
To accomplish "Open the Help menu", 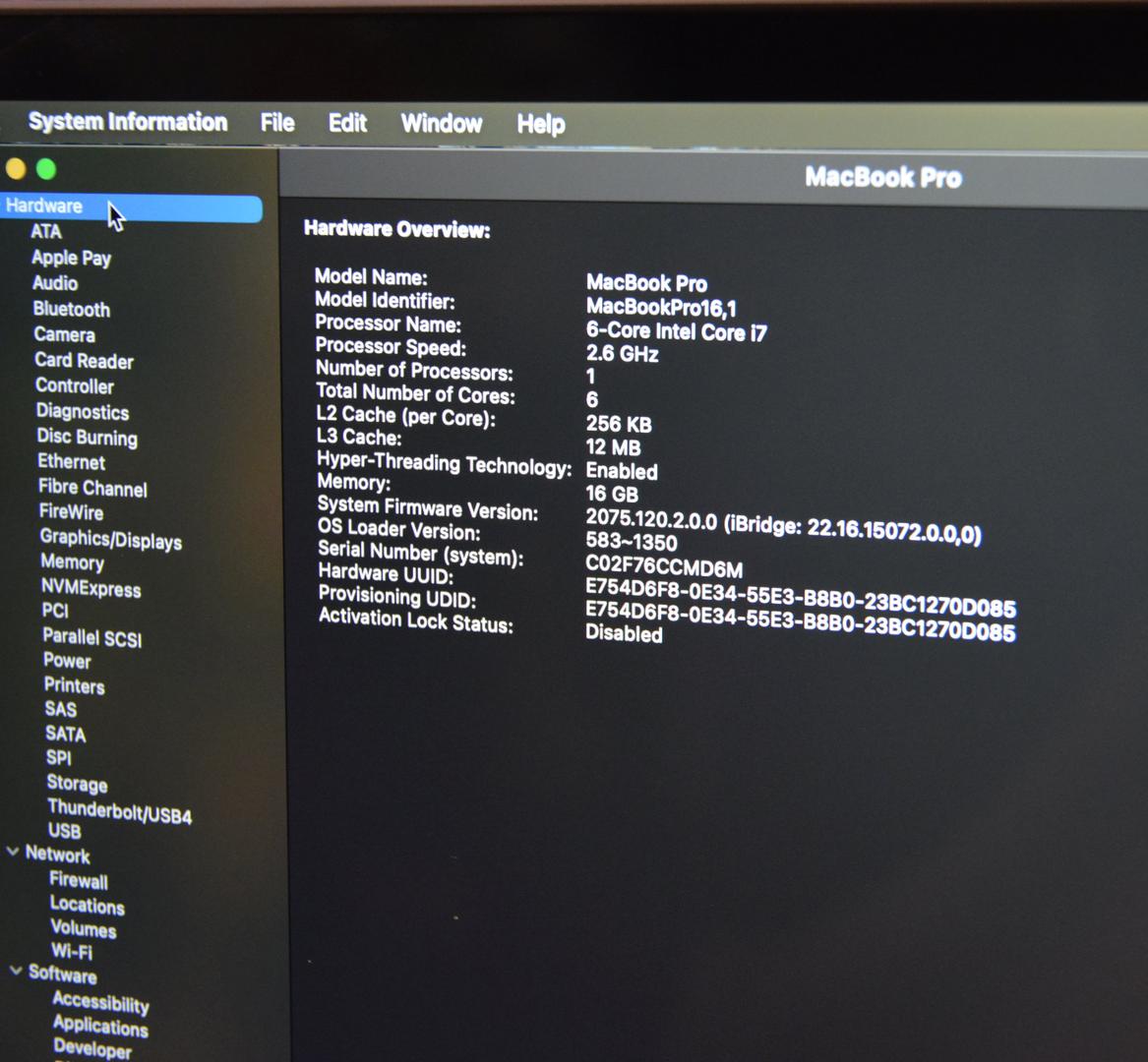I will pos(541,124).
